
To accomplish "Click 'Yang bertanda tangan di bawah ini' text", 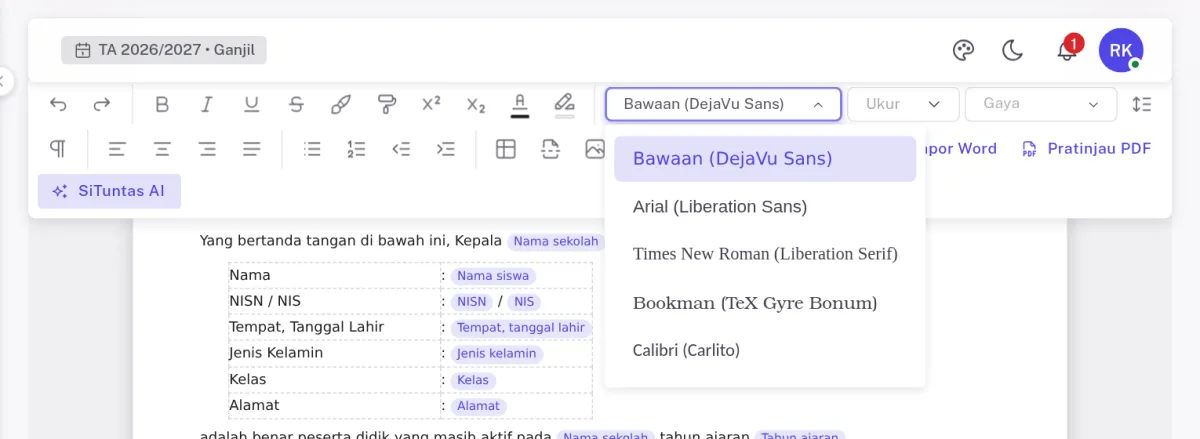I will (x=325, y=241).
